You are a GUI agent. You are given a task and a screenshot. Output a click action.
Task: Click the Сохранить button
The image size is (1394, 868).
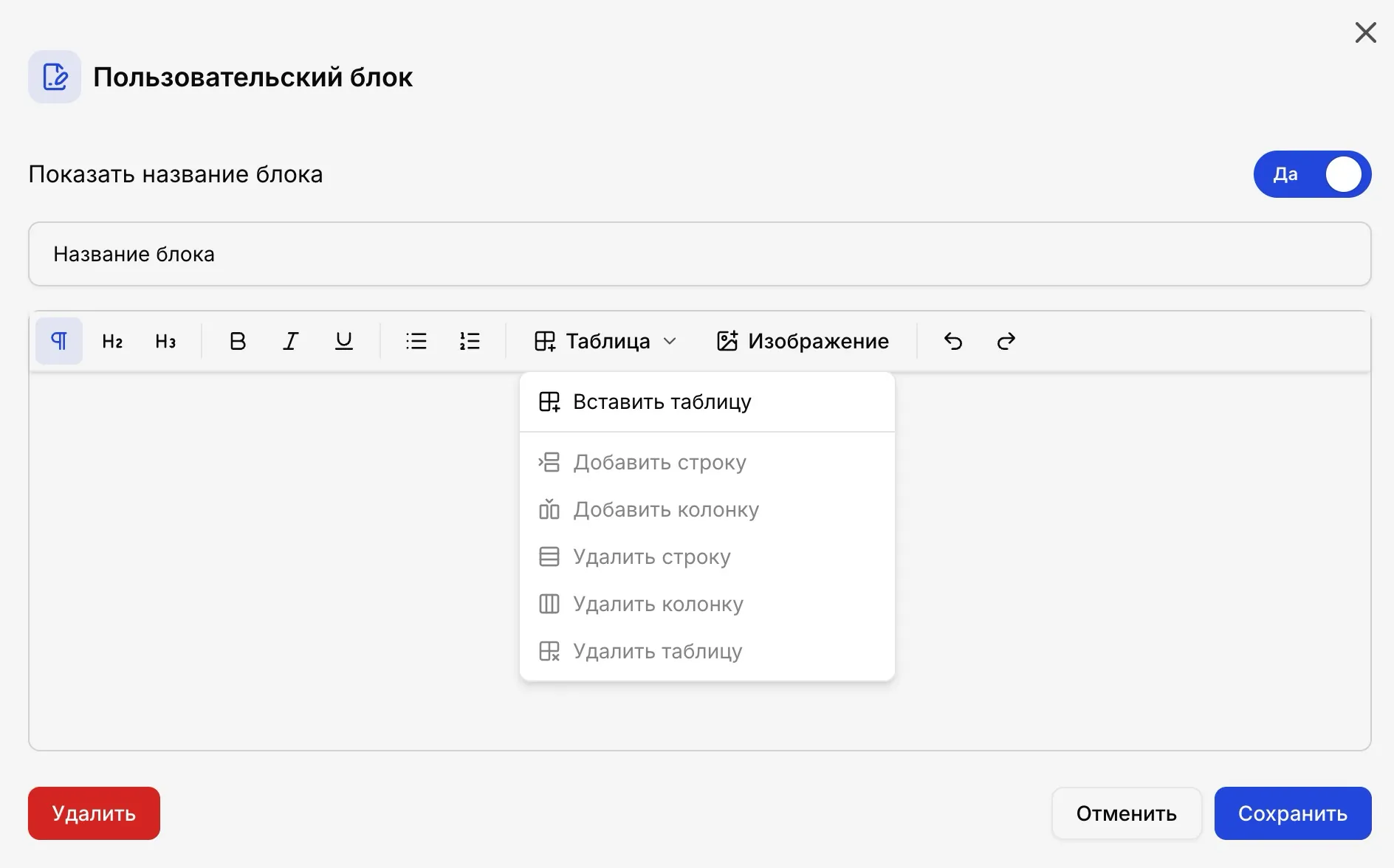pyautogui.click(x=1293, y=813)
